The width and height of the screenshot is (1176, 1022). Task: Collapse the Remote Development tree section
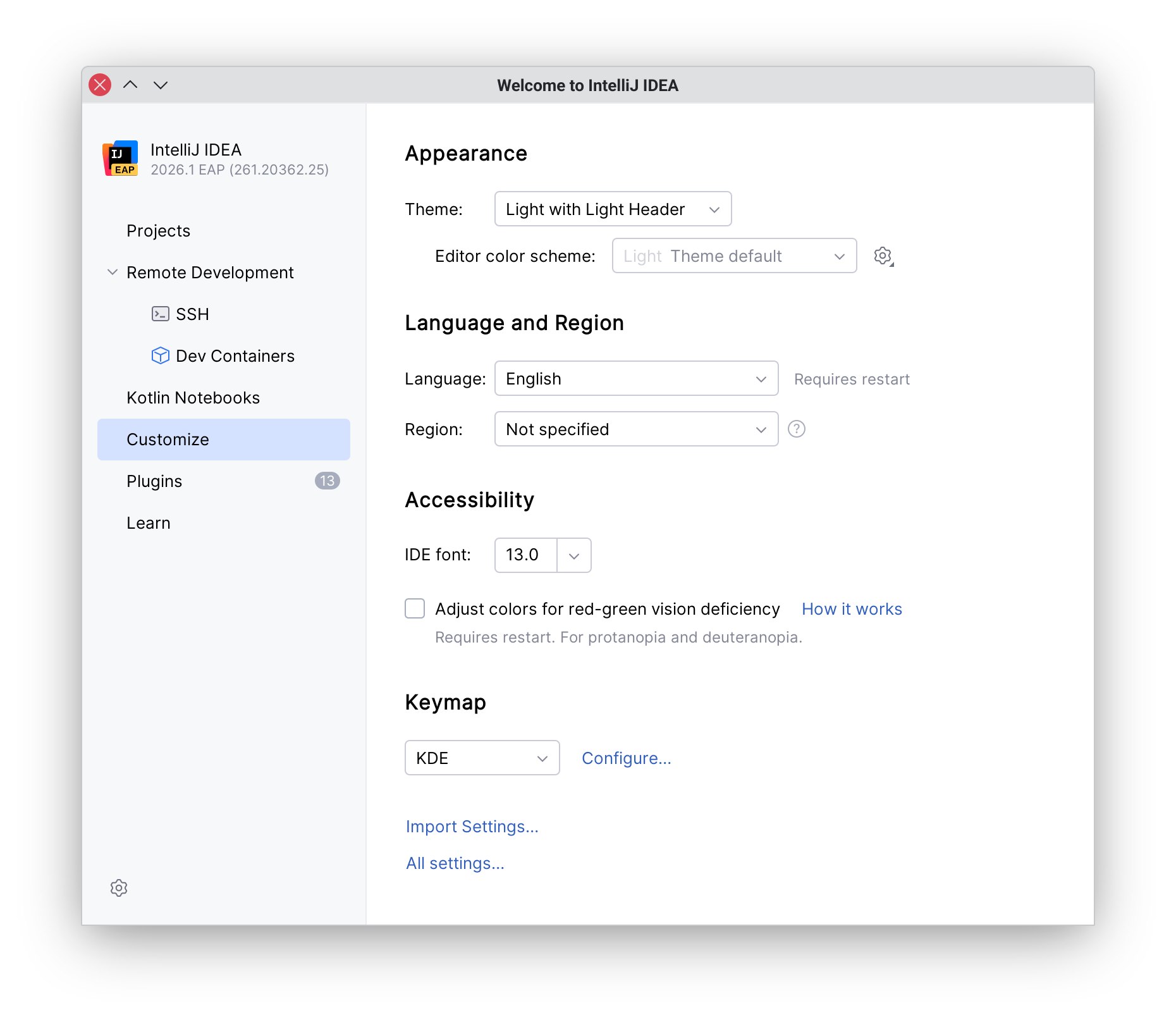[113, 272]
